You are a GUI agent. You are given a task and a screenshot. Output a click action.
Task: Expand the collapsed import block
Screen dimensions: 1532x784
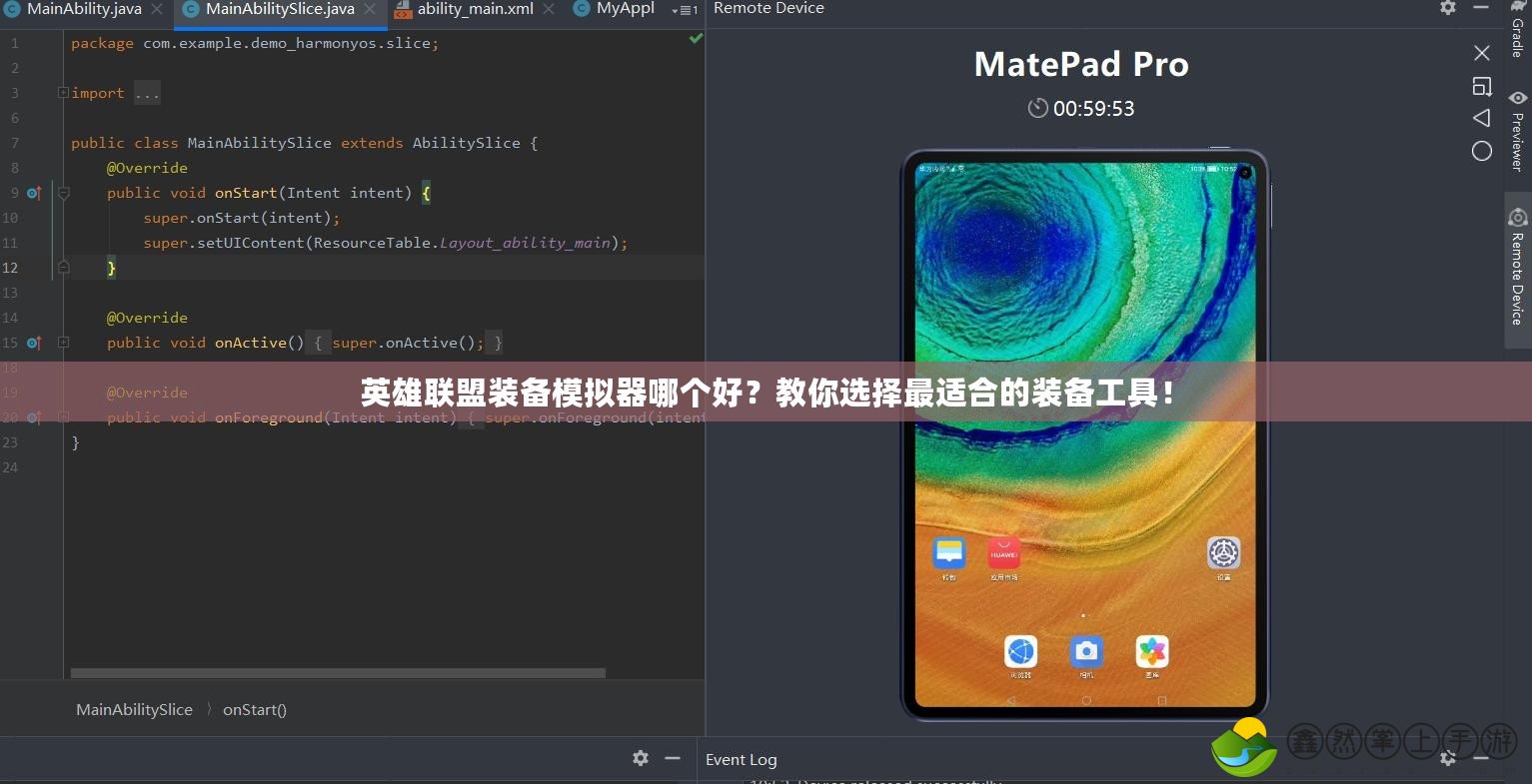point(63,93)
